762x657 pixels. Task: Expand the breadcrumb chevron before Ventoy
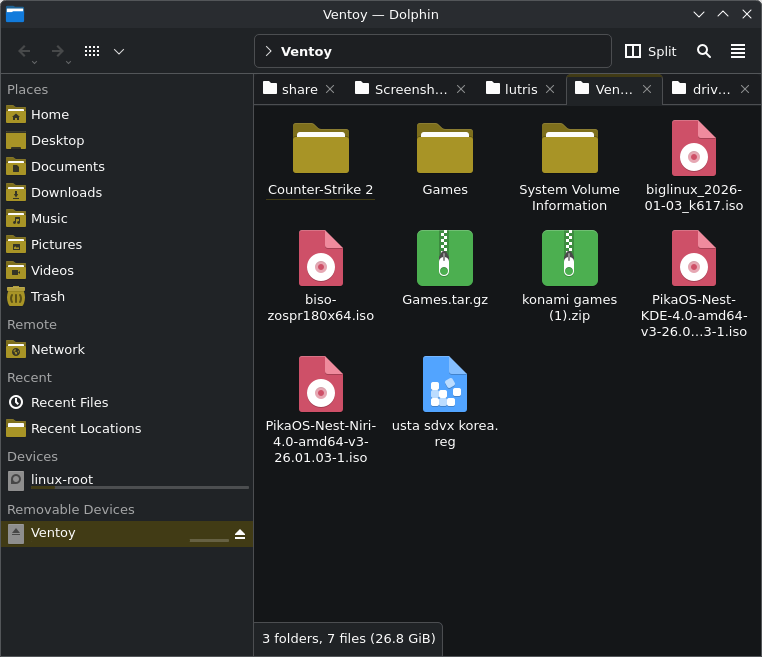268,51
